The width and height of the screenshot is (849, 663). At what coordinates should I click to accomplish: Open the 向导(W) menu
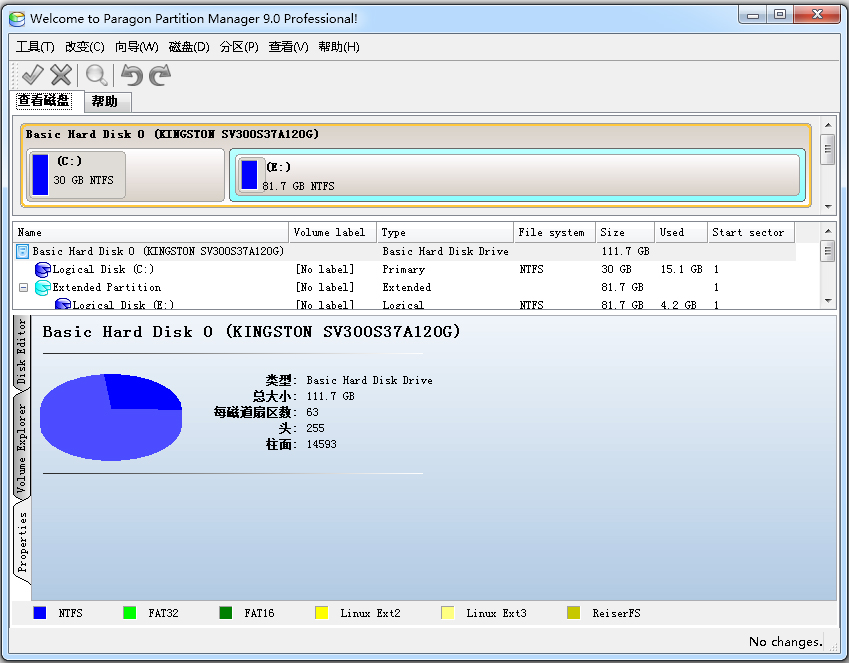click(x=136, y=47)
